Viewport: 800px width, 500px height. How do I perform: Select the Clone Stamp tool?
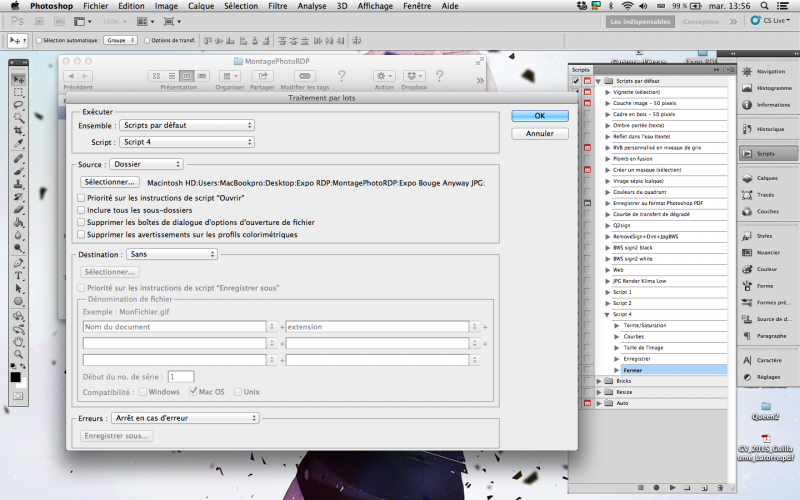point(18,184)
